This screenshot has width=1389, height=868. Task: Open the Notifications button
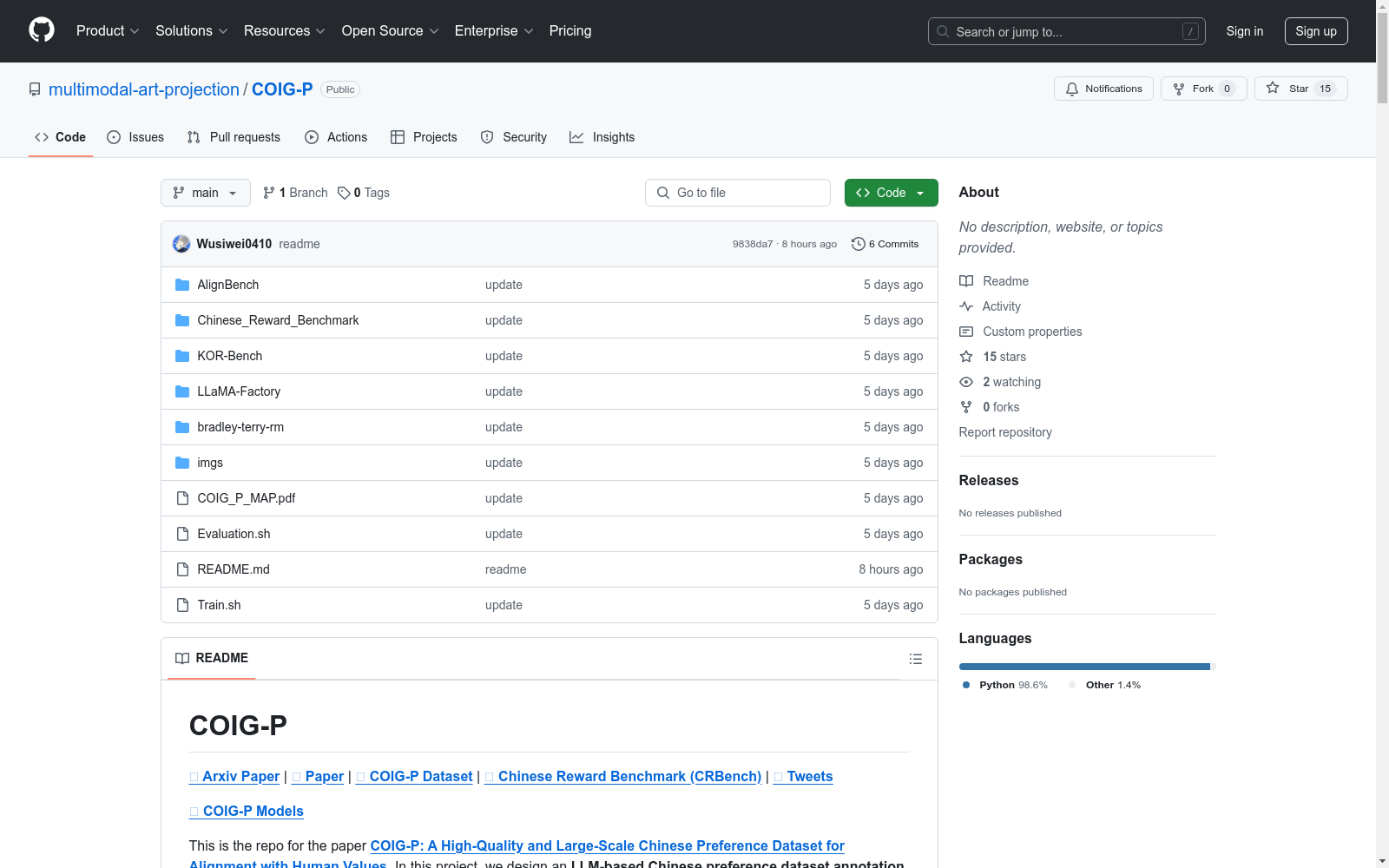(x=1103, y=89)
